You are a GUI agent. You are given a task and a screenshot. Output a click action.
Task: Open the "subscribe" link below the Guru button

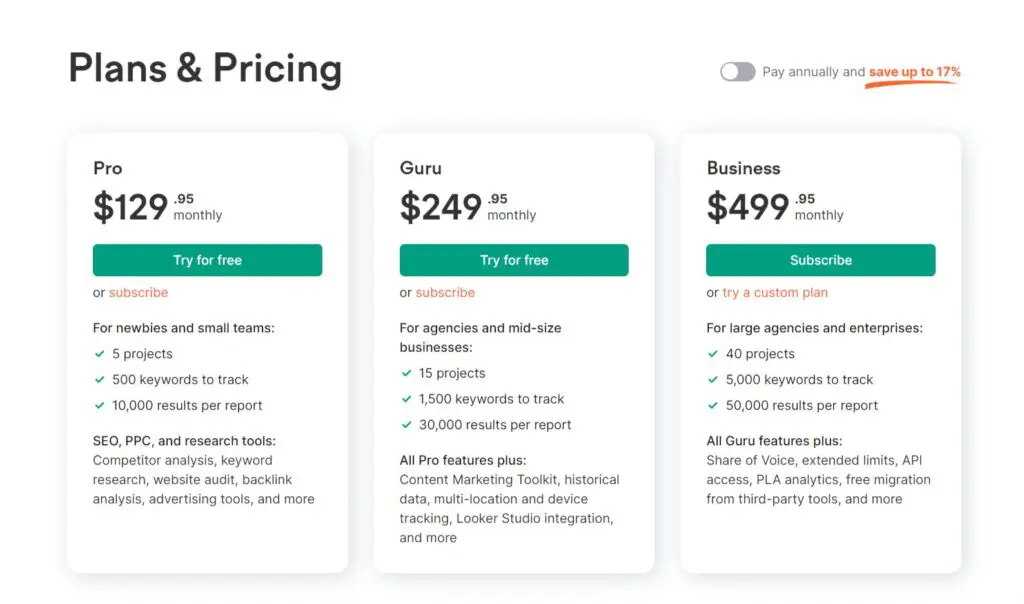click(x=445, y=292)
